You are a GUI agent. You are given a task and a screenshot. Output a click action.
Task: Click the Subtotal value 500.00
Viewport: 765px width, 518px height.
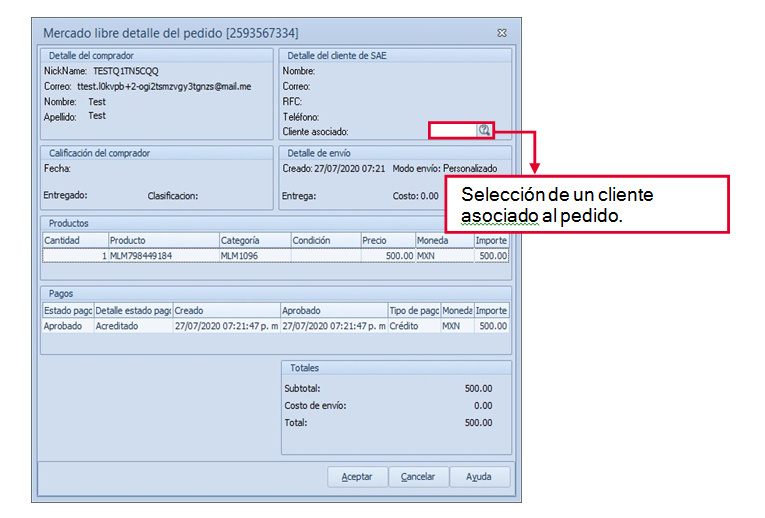pos(478,389)
